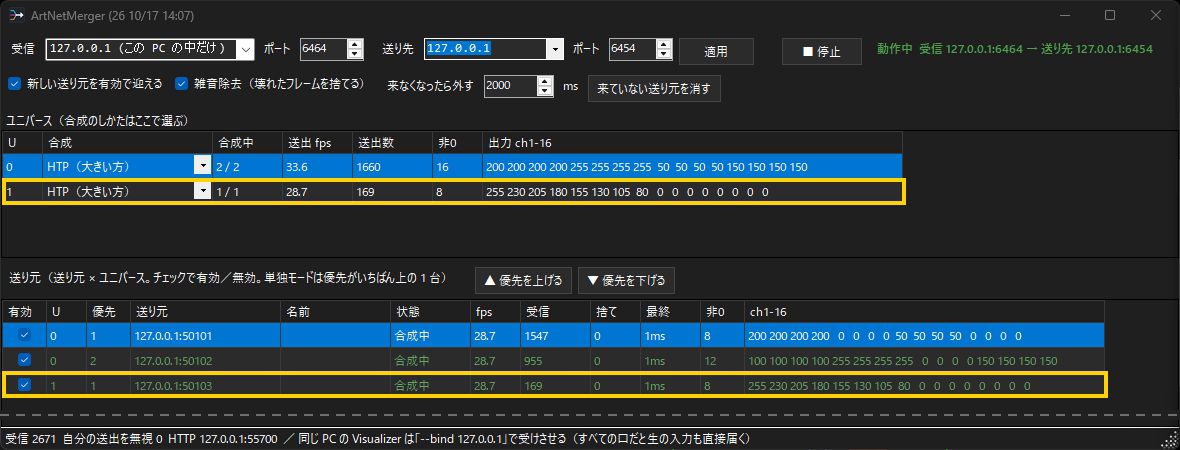1180x450 pixels.
Task: Select the fps value 33.6
Action: tap(317, 166)
